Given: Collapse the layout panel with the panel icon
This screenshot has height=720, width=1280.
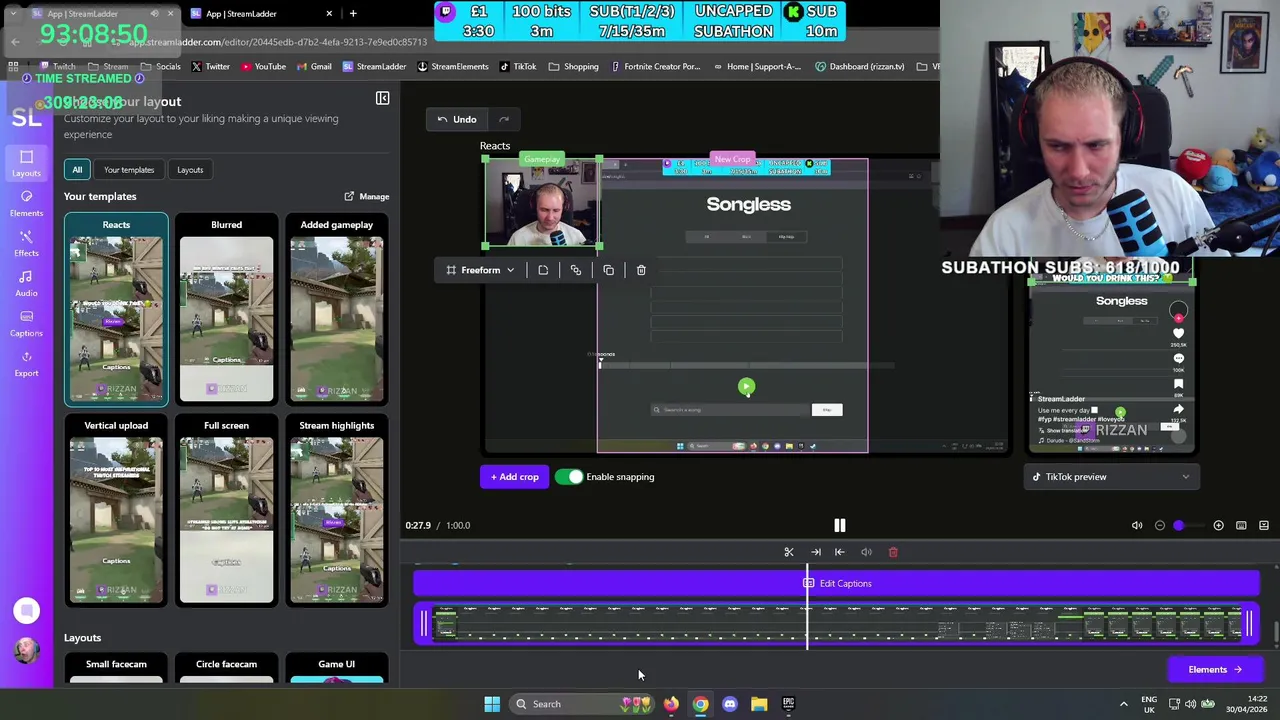Looking at the screenshot, I should [x=382, y=98].
